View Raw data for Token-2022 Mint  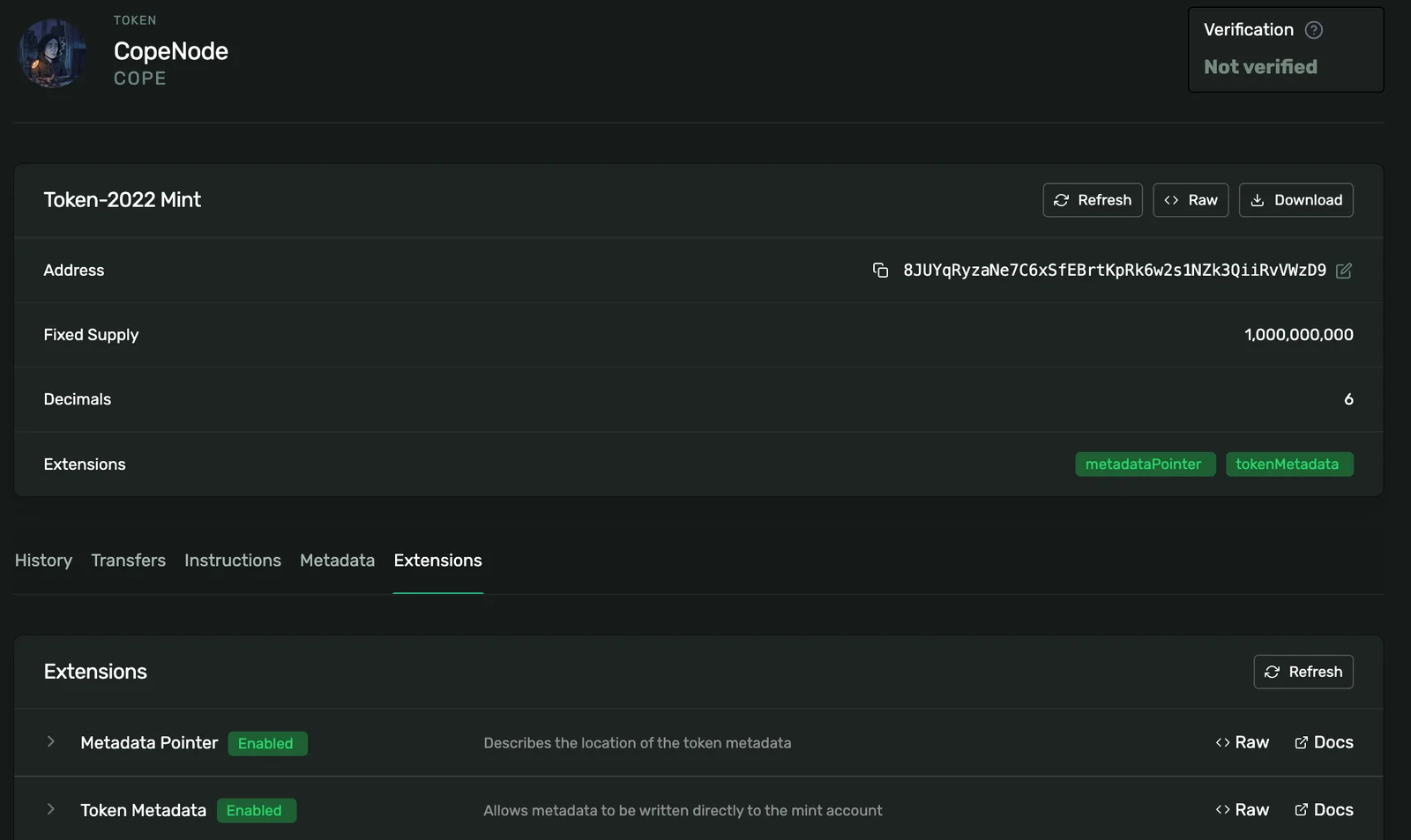click(1190, 200)
